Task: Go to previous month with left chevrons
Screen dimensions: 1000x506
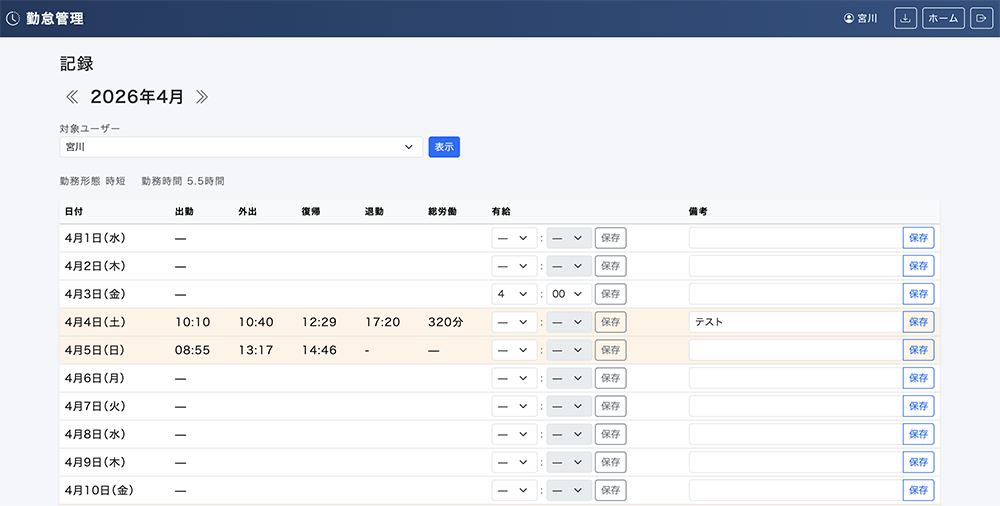Action: [x=72, y=97]
